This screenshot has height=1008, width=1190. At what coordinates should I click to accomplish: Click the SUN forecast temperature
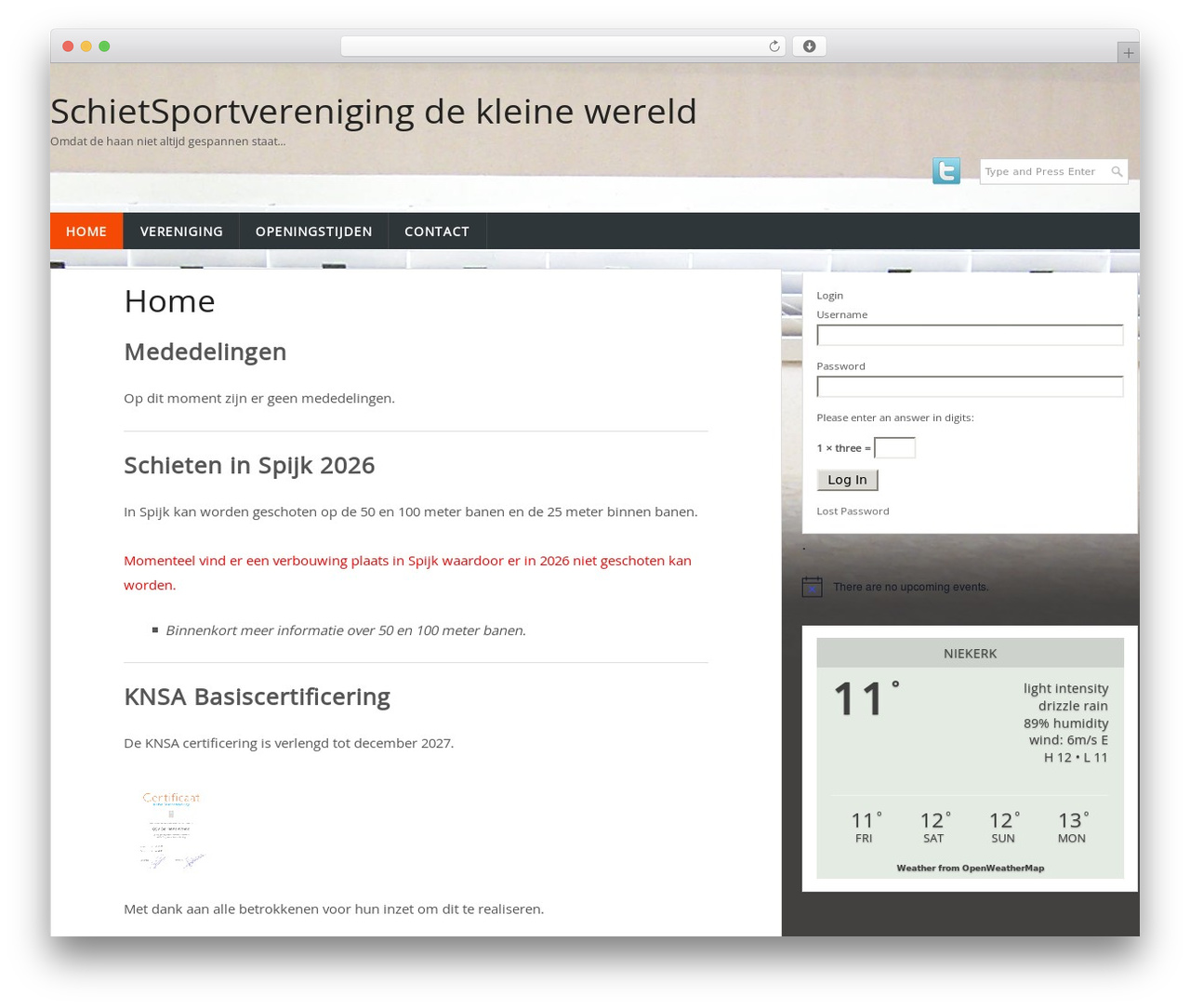point(1003,820)
